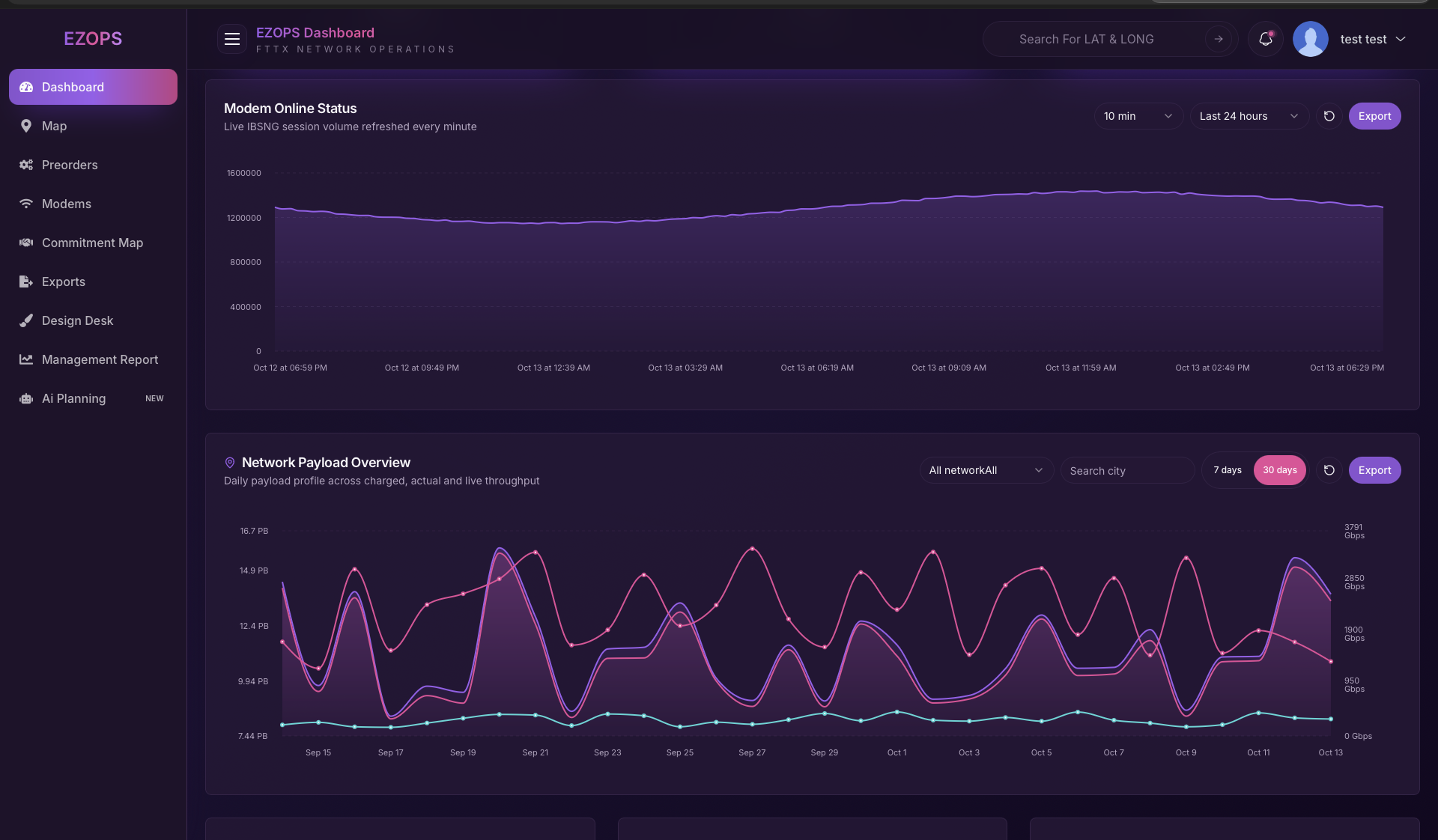Screen dimensions: 1438x840
Task: Select the Map sidebar icon
Action: [25, 126]
